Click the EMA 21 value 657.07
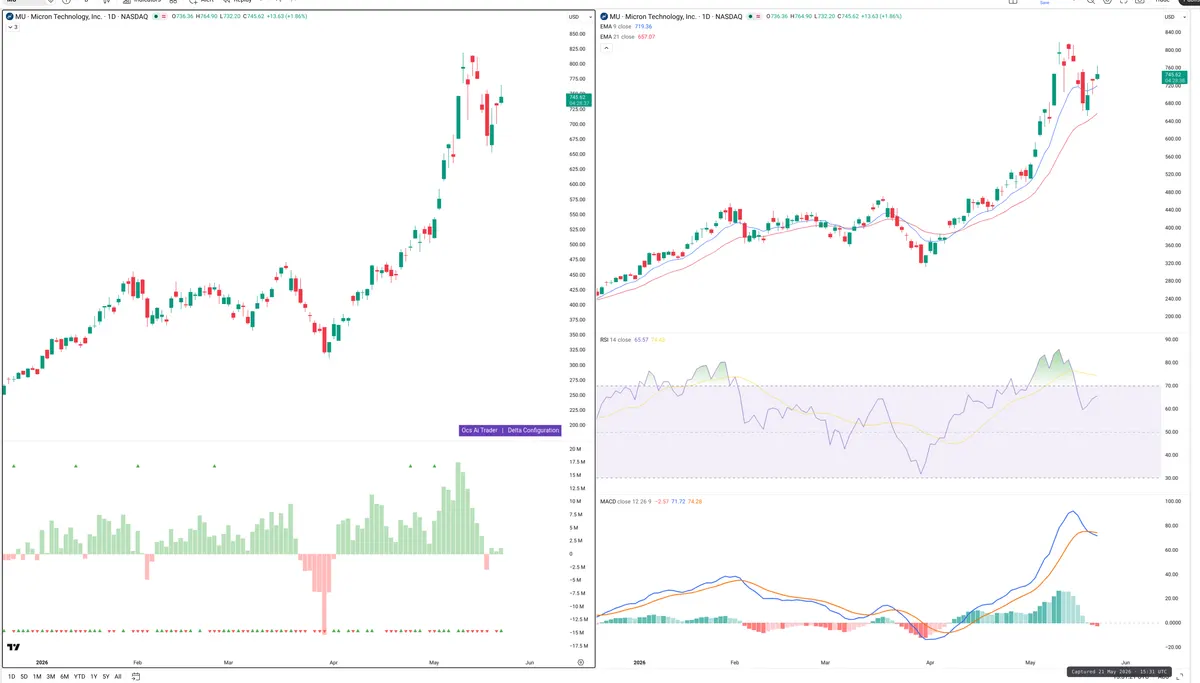Screen dimensions: 1200x683 tap(647, 37)
